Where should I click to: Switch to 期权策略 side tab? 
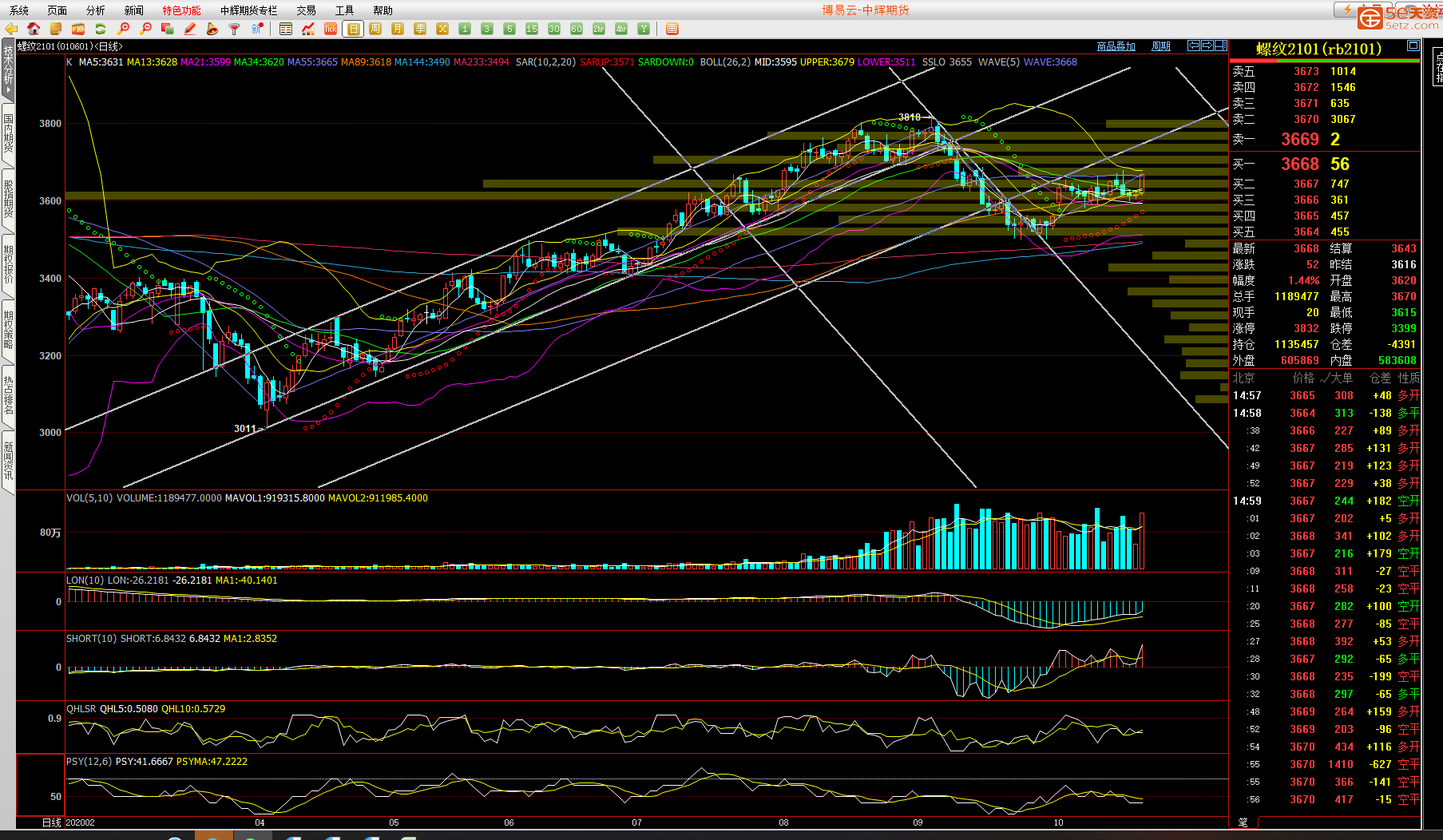[8, 331]
